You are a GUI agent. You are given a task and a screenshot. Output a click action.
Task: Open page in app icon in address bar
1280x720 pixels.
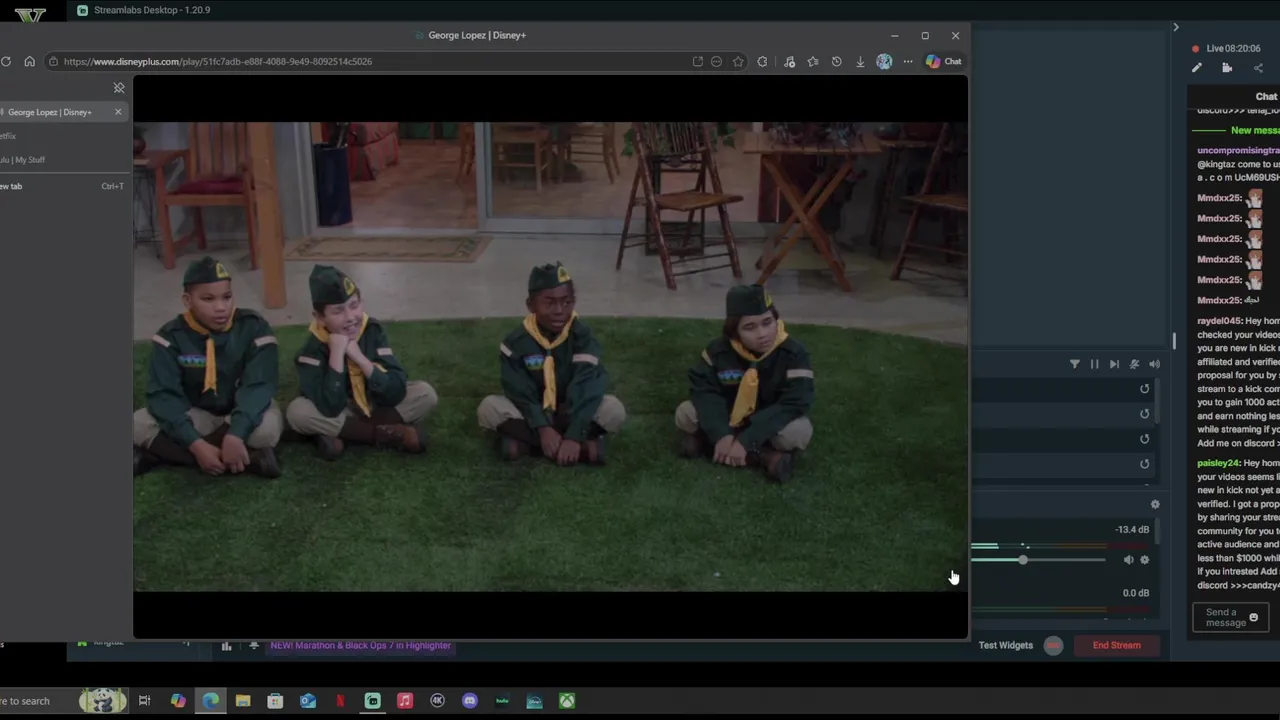tap(697, 61)
